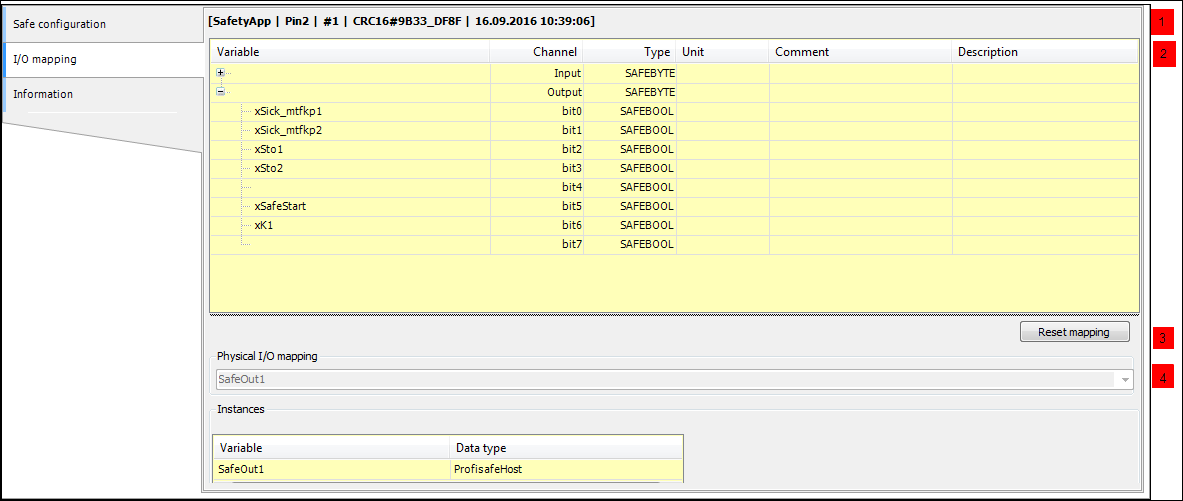Viewport: 1183px width, 501px height.
Task: Select the xSick_mtfkp2 variable row
Action: [x=288, y=130]
